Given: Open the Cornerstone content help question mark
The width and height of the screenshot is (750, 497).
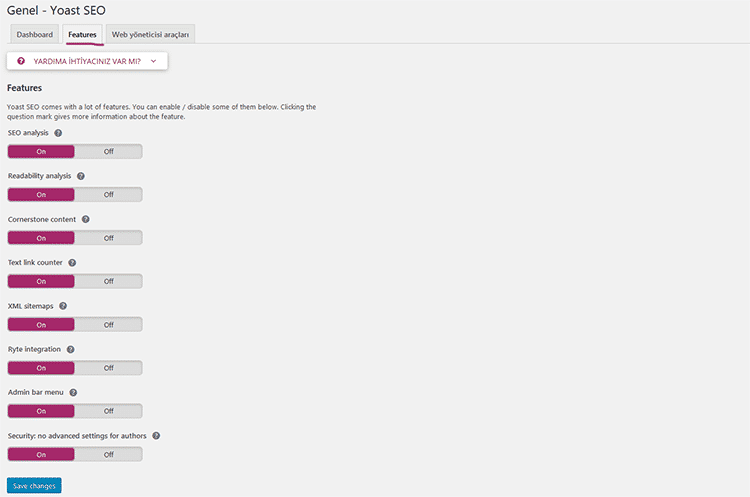Looking at the screenshot, I should pos(86,219).
